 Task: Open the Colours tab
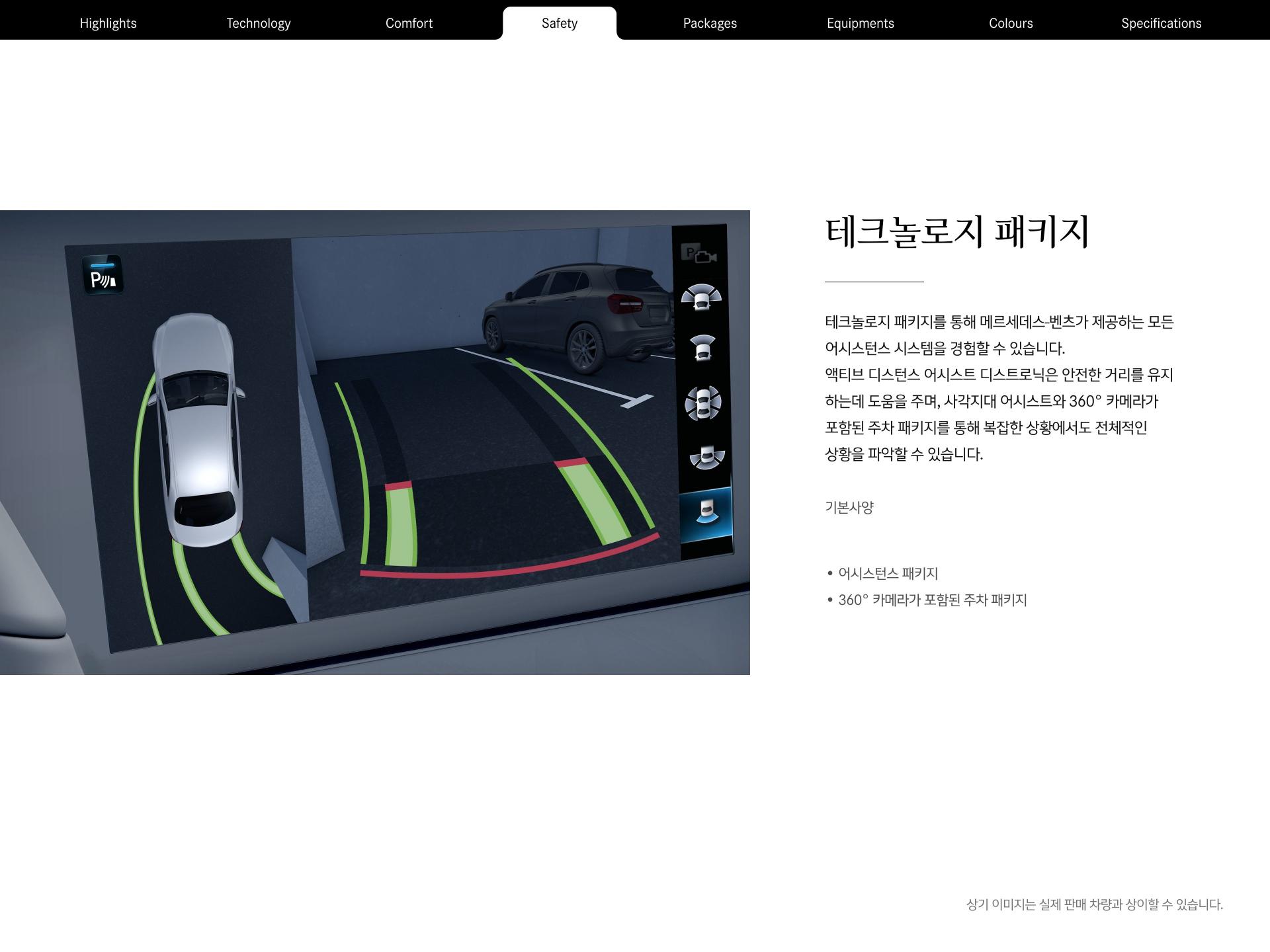pos(1011,23)
